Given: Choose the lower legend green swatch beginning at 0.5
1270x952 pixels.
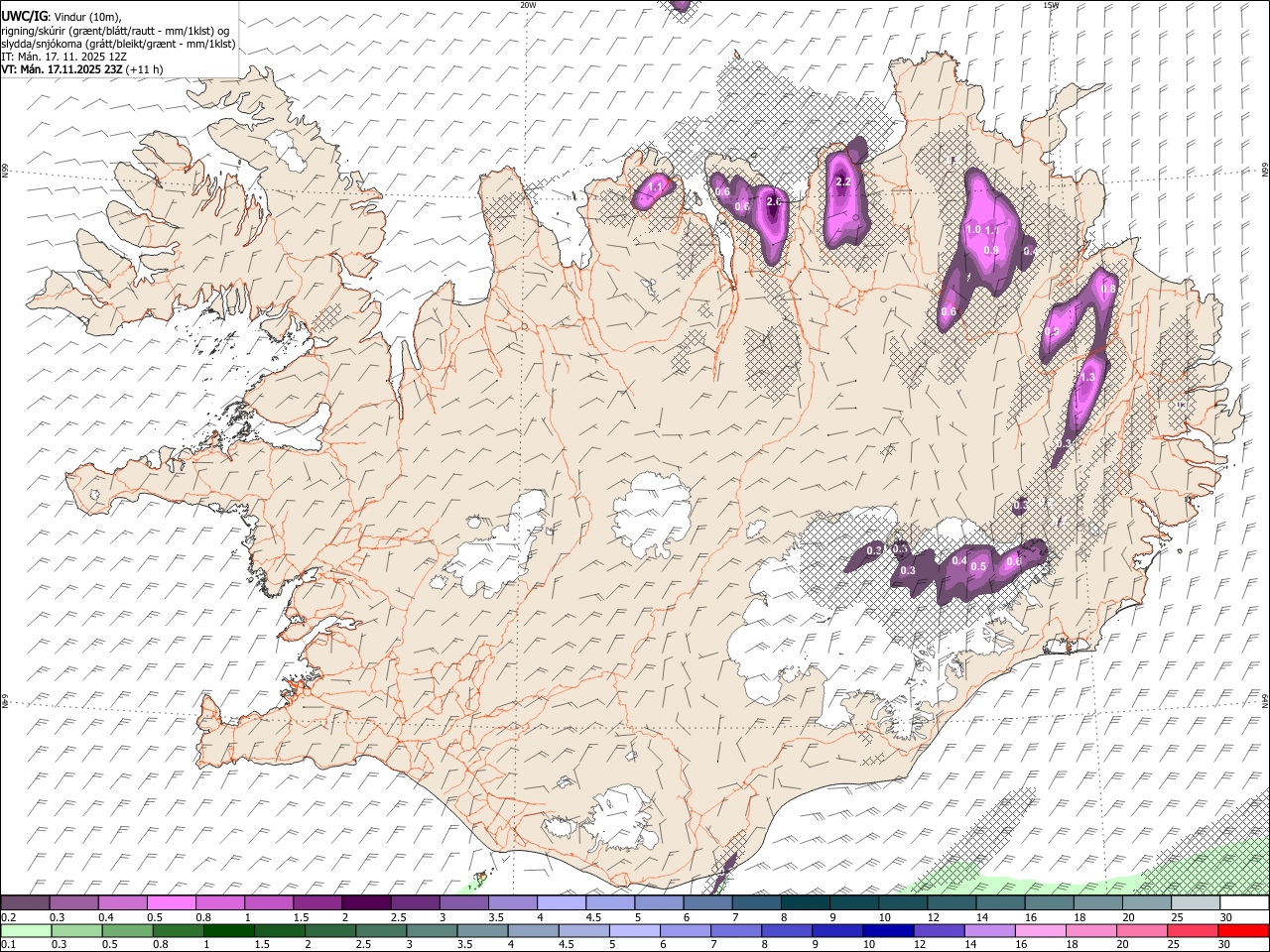Looking at the screenshot, I should pos(128,930).
